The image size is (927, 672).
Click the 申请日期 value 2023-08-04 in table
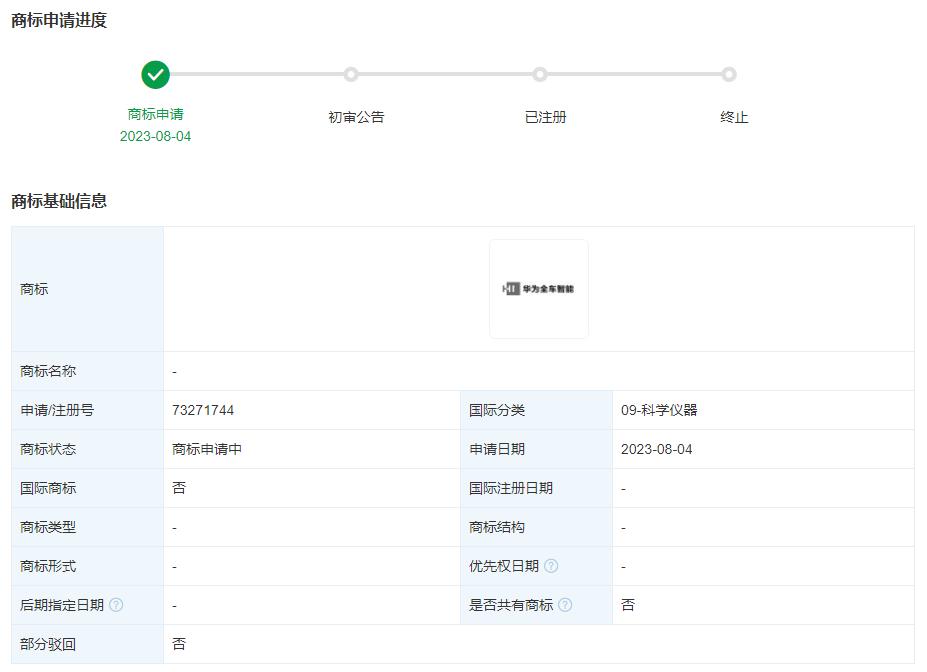click(x=656, y=449)
